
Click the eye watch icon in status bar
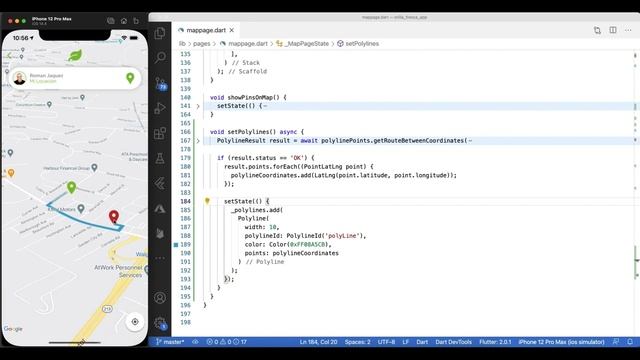(x=196, y=342)
